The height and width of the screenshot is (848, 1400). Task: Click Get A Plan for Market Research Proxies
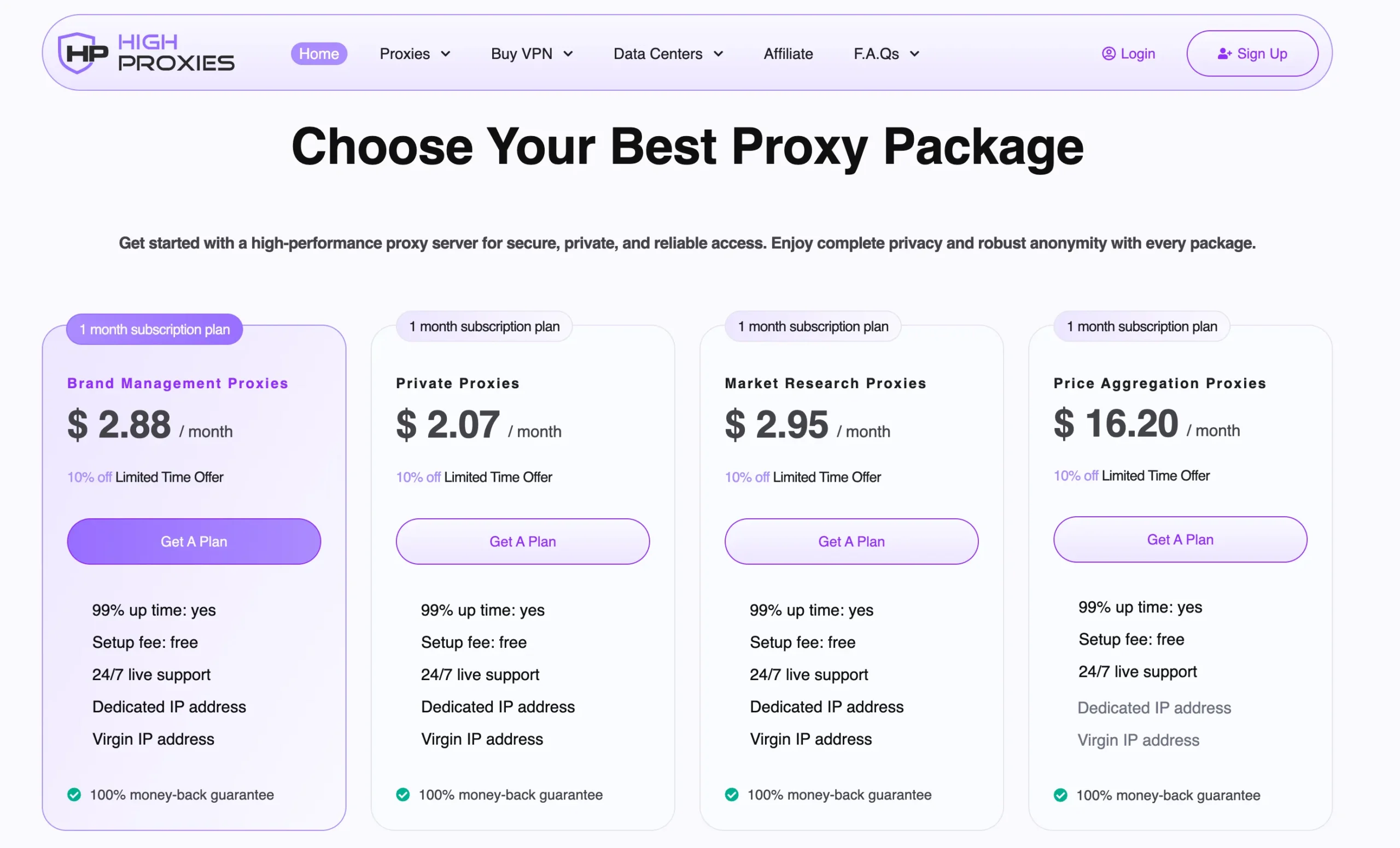pos(851,541)
